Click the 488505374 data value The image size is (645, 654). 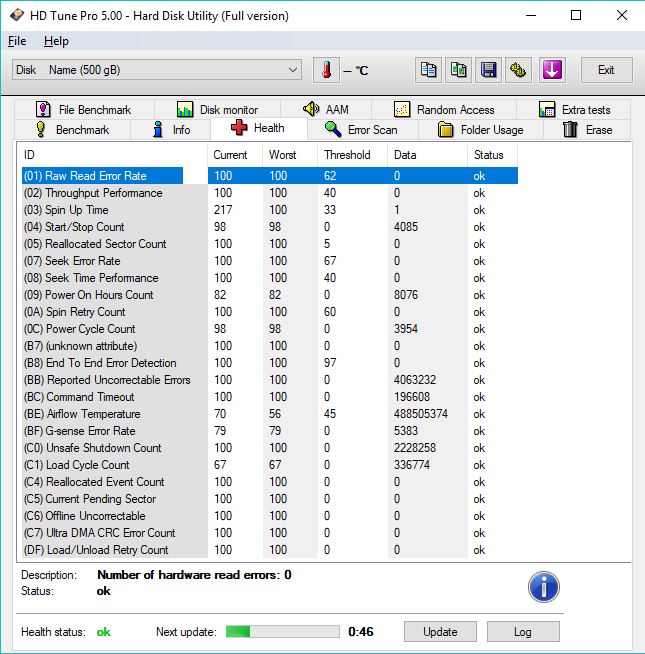pyautogui.click(x=421, y=414)
